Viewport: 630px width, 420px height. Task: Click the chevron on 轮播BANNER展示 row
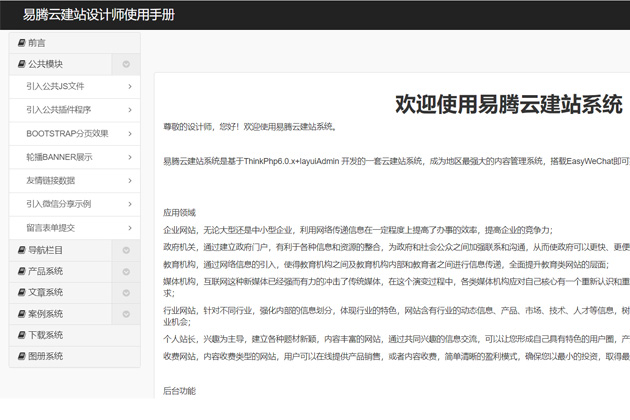point(130,157)
